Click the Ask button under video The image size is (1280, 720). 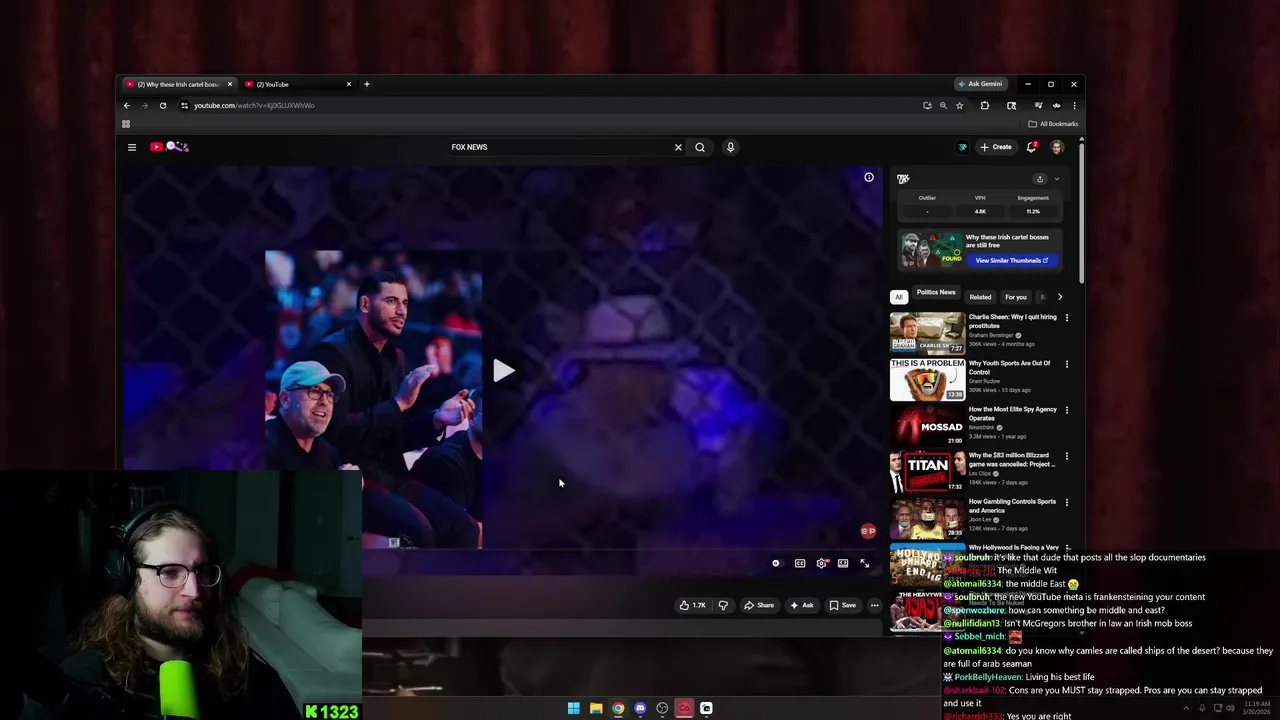802,605
